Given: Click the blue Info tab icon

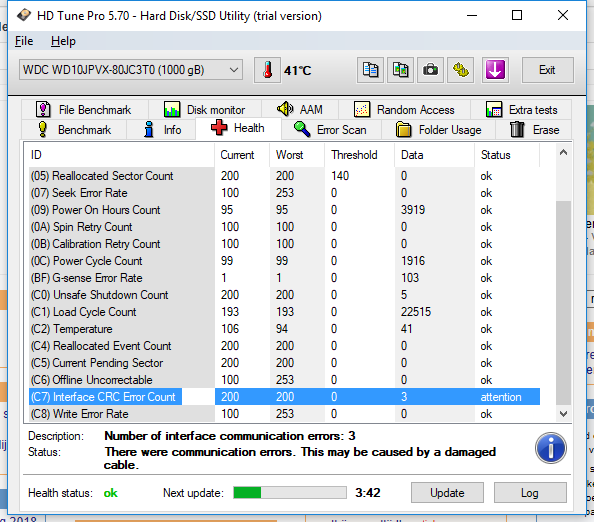Looking at the screenshot, I should coord(149,130).
